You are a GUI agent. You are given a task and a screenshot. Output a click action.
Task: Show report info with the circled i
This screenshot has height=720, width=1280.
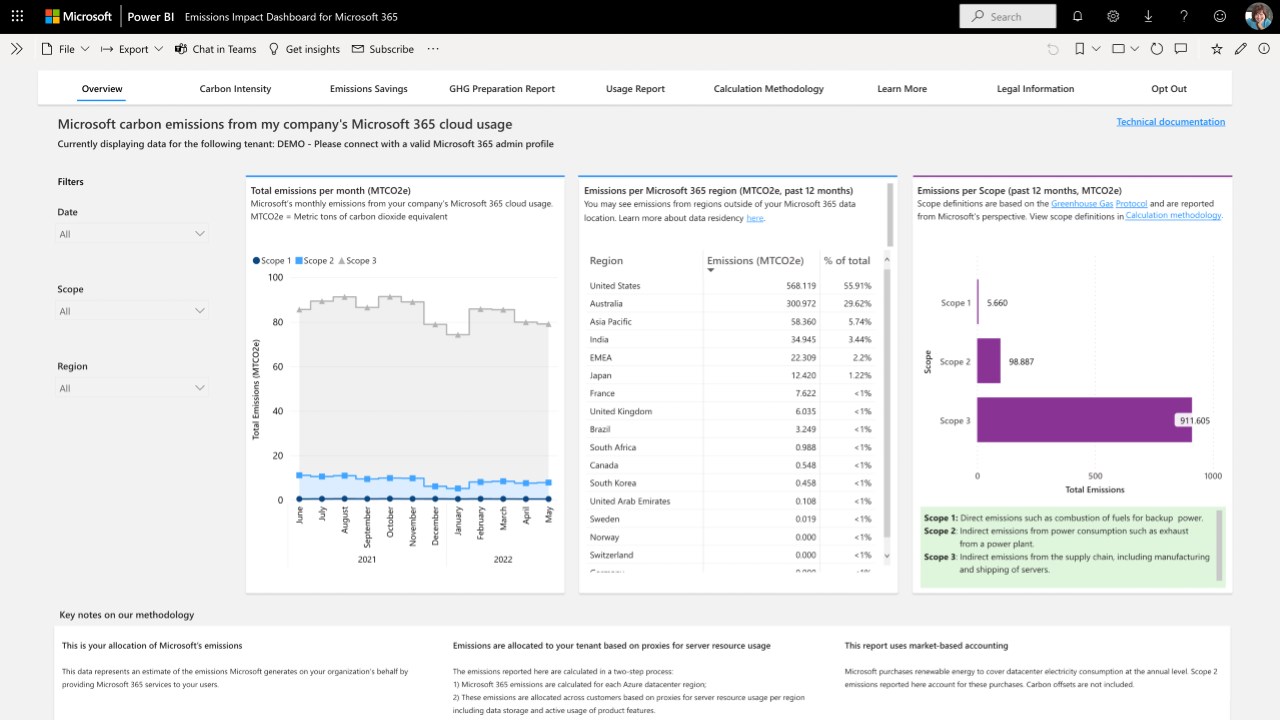coord(1264,49)
